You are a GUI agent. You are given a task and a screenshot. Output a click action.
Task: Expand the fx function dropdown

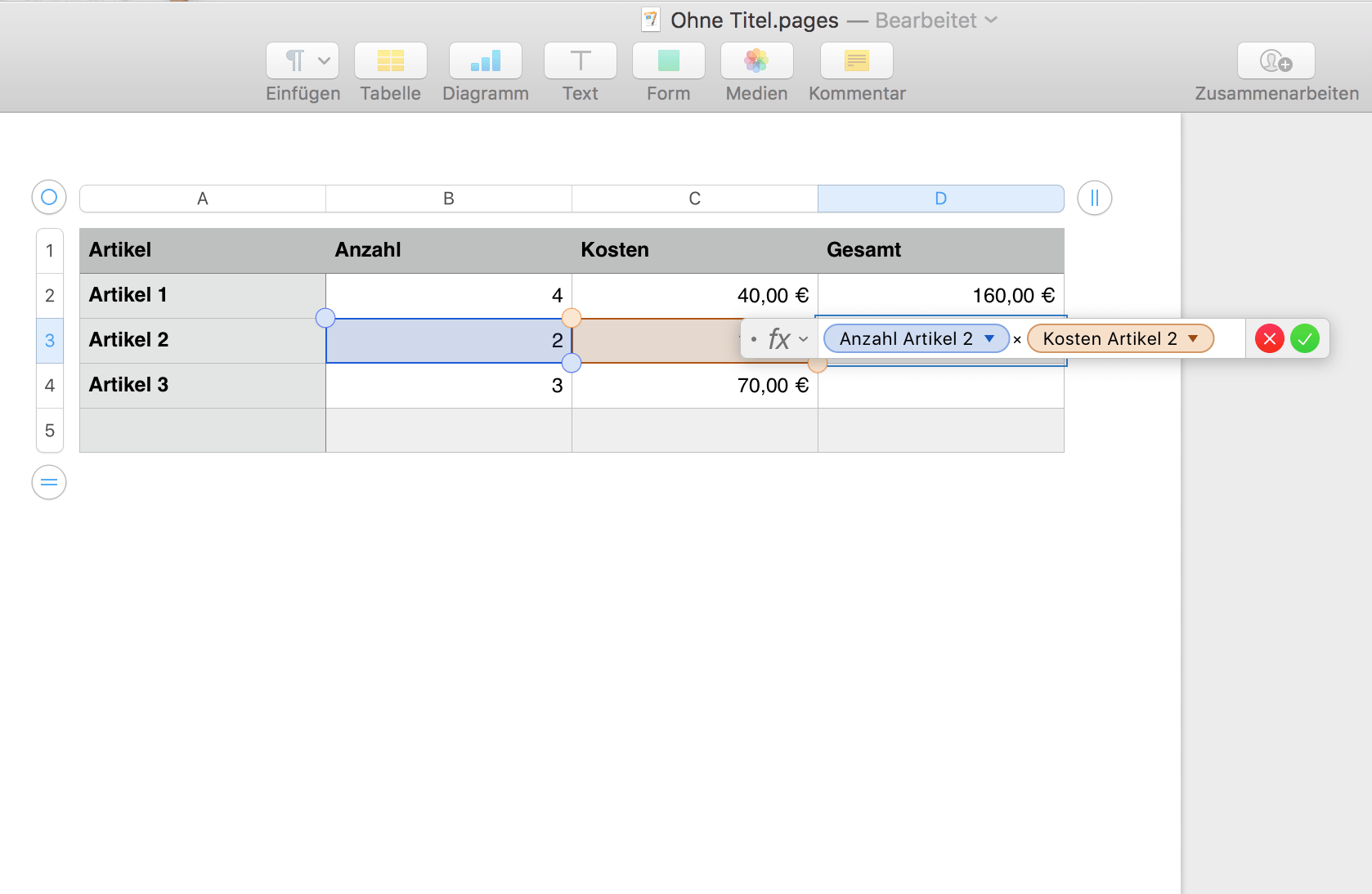pyautogui.click(x=788, y=339)
